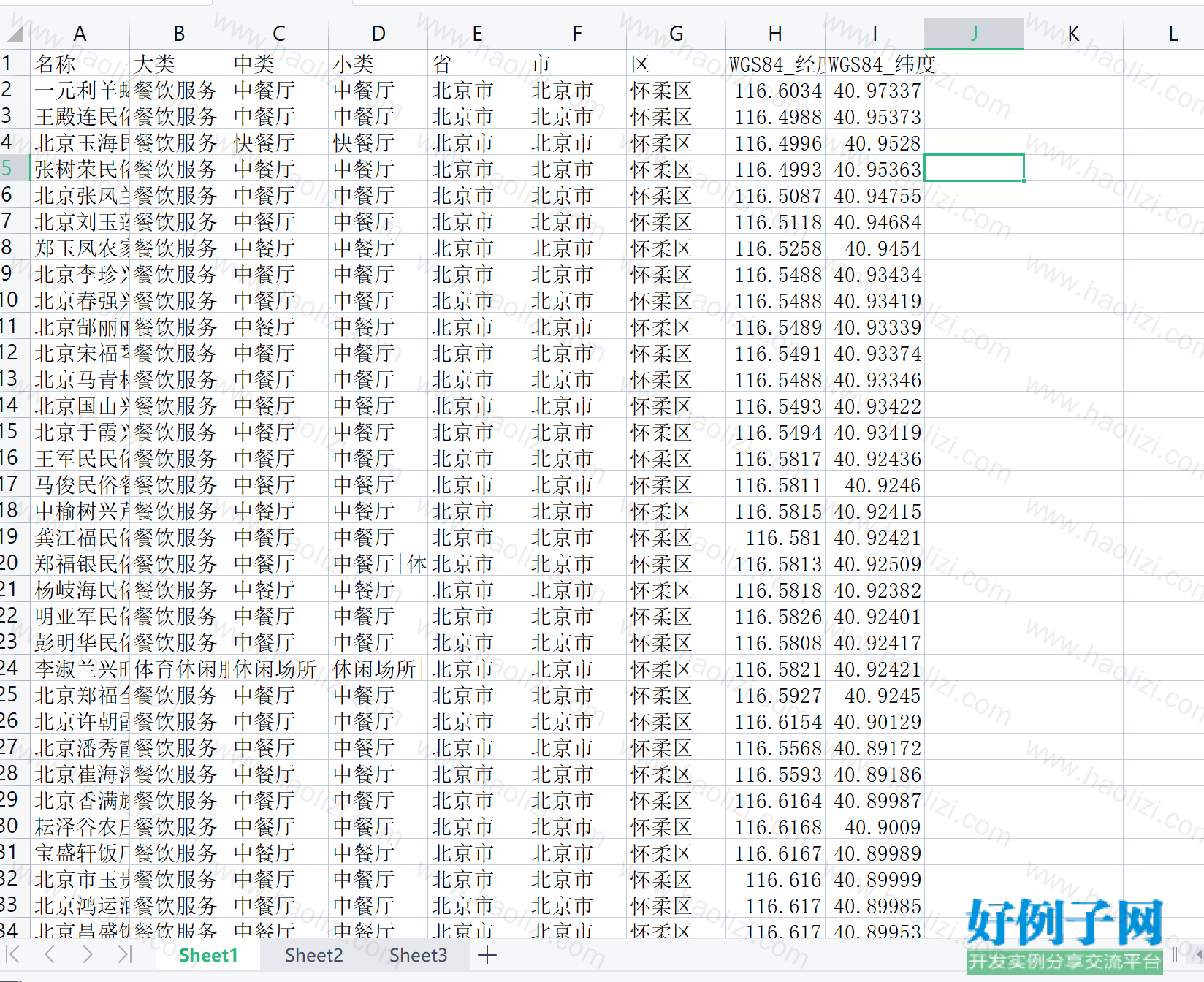Switch to Sheet2 tab
Image resolution: width=1204 pixels, height=982 pixels.
coord(313,955)
